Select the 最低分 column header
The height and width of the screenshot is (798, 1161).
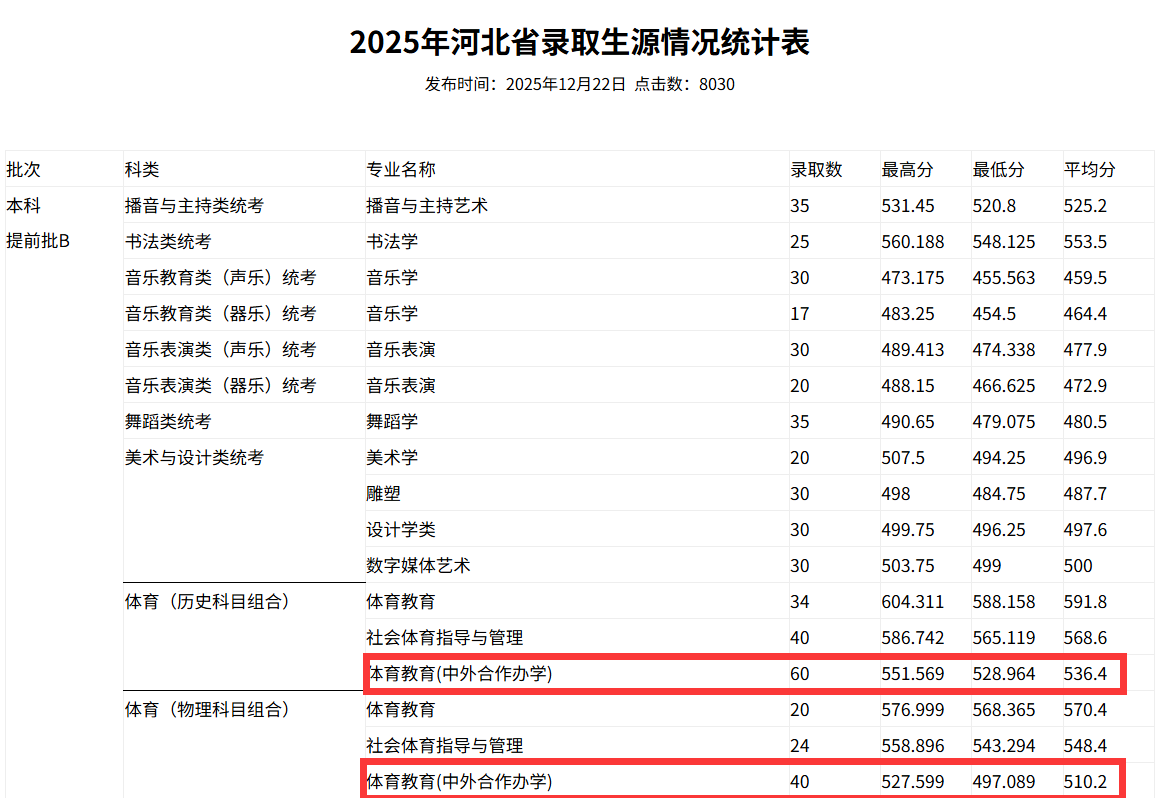pyautogui.click(x=998, y=170)
